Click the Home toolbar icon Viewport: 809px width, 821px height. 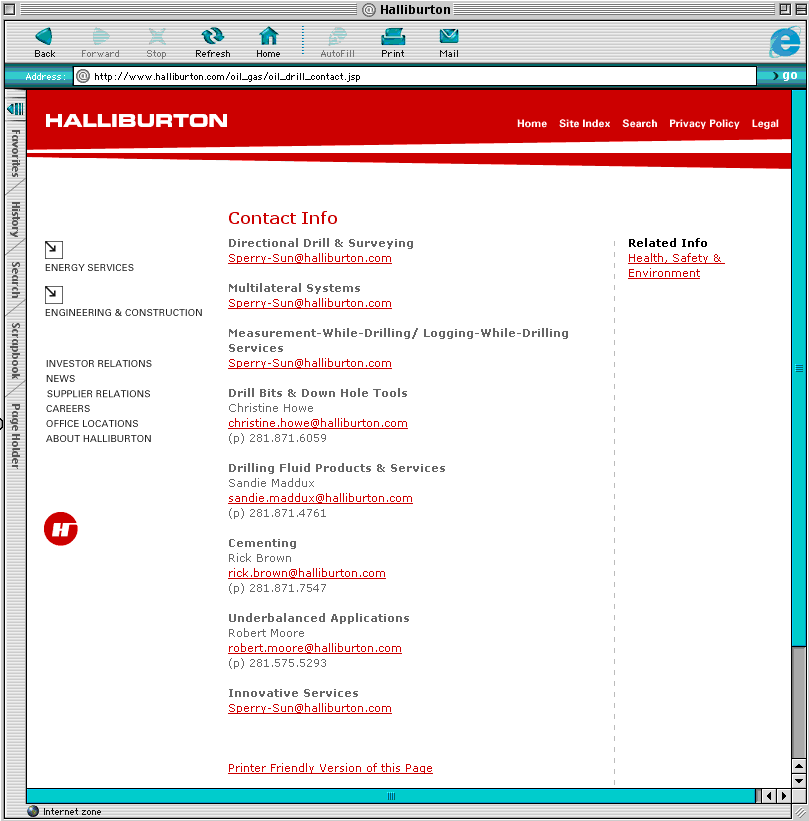click(268, 37)
